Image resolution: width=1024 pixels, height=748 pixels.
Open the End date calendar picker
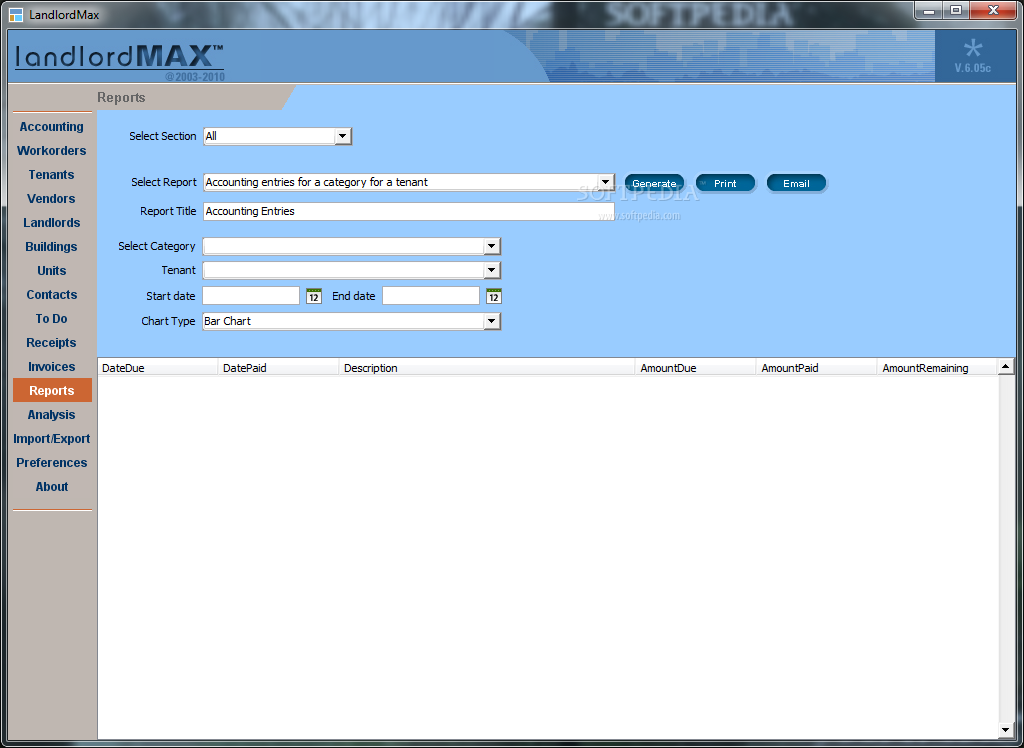(x=494, y=296)
